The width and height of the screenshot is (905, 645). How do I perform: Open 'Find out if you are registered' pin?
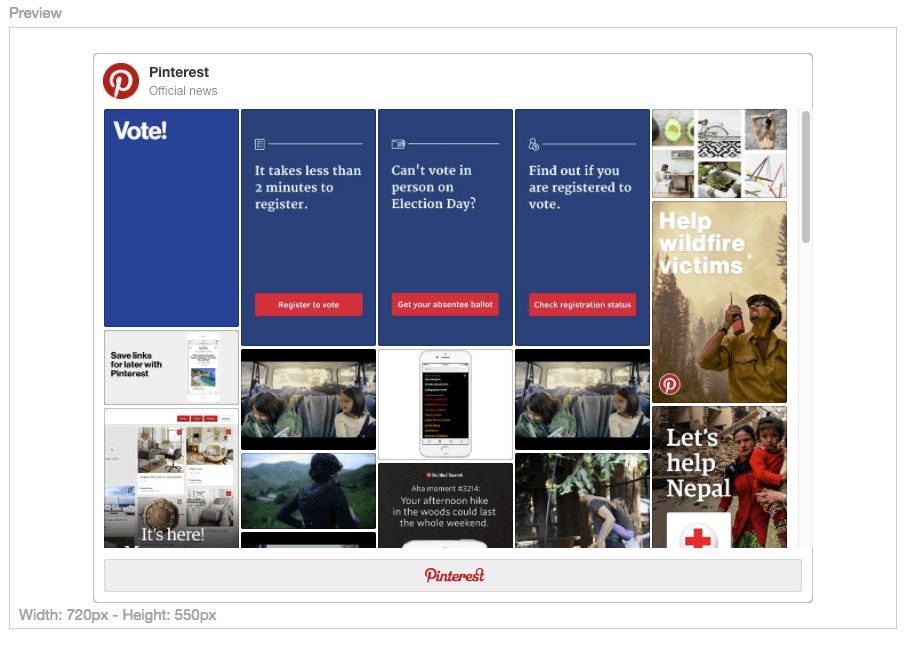582,227
